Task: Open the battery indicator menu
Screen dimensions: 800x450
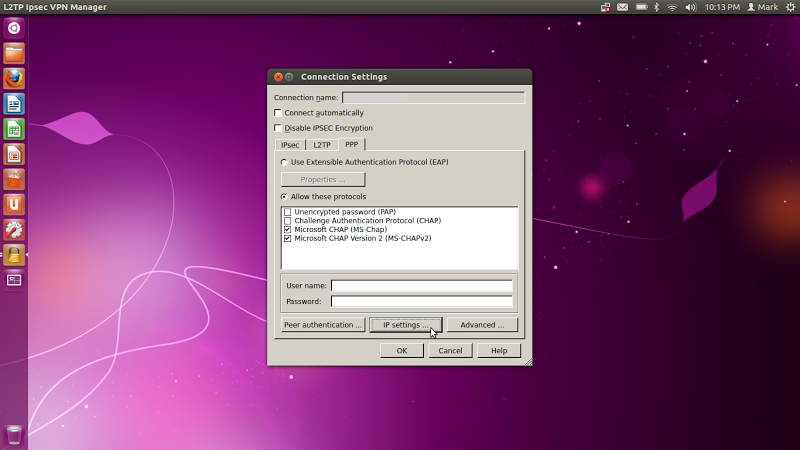Action: click(641, 7)
